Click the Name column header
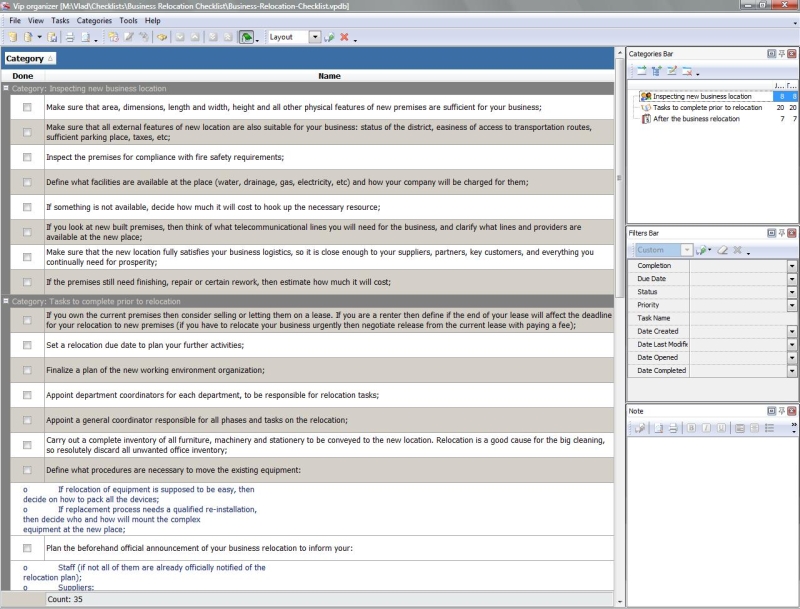This screenshot has height=609, width=800. pos(329,76)
